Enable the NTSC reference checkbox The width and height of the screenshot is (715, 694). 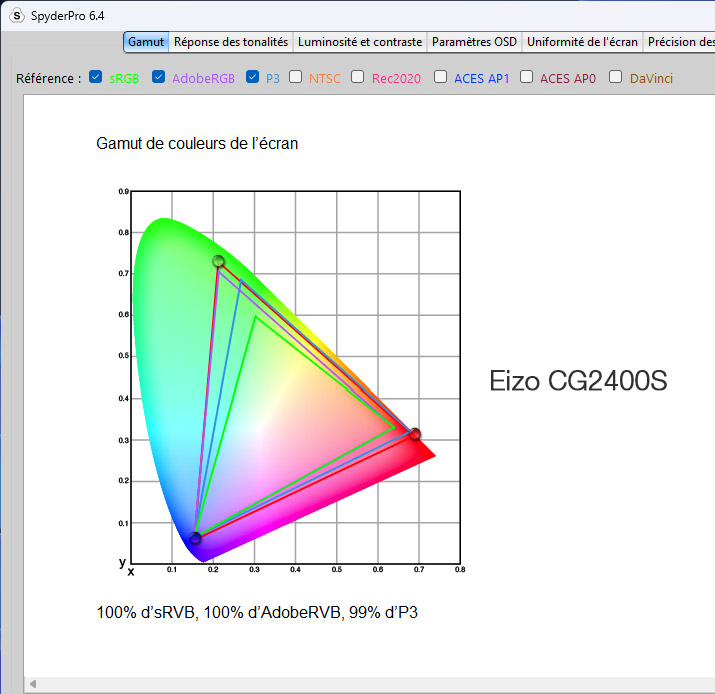[x=295, y=77]
